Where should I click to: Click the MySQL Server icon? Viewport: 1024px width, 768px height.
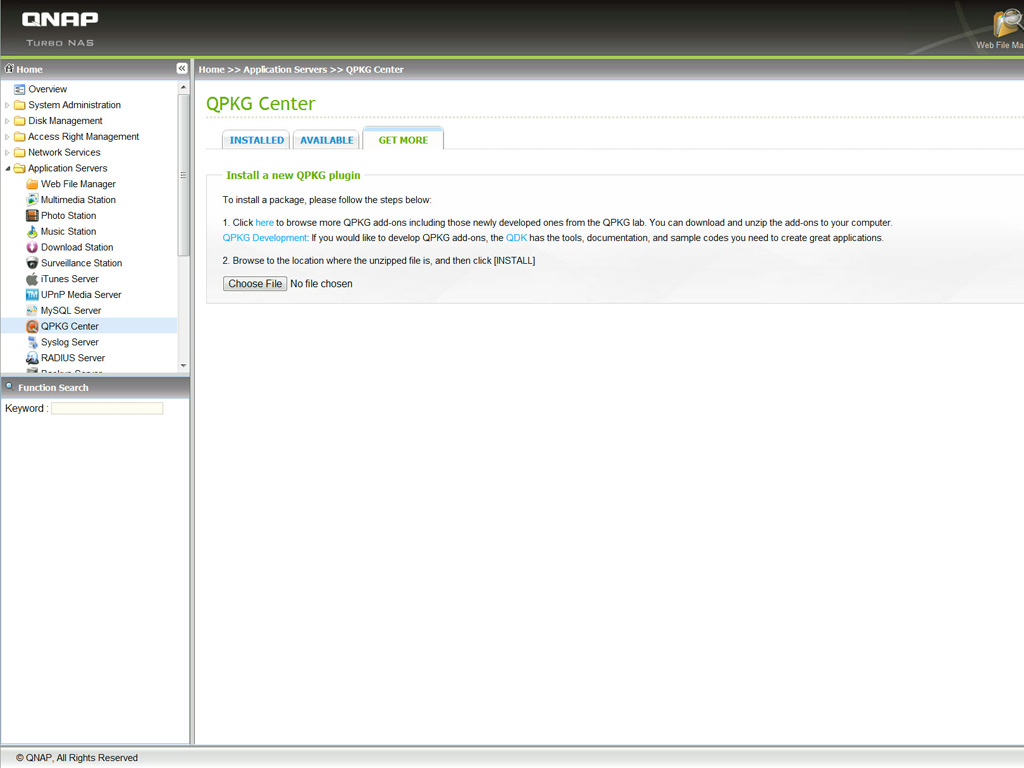32,310
